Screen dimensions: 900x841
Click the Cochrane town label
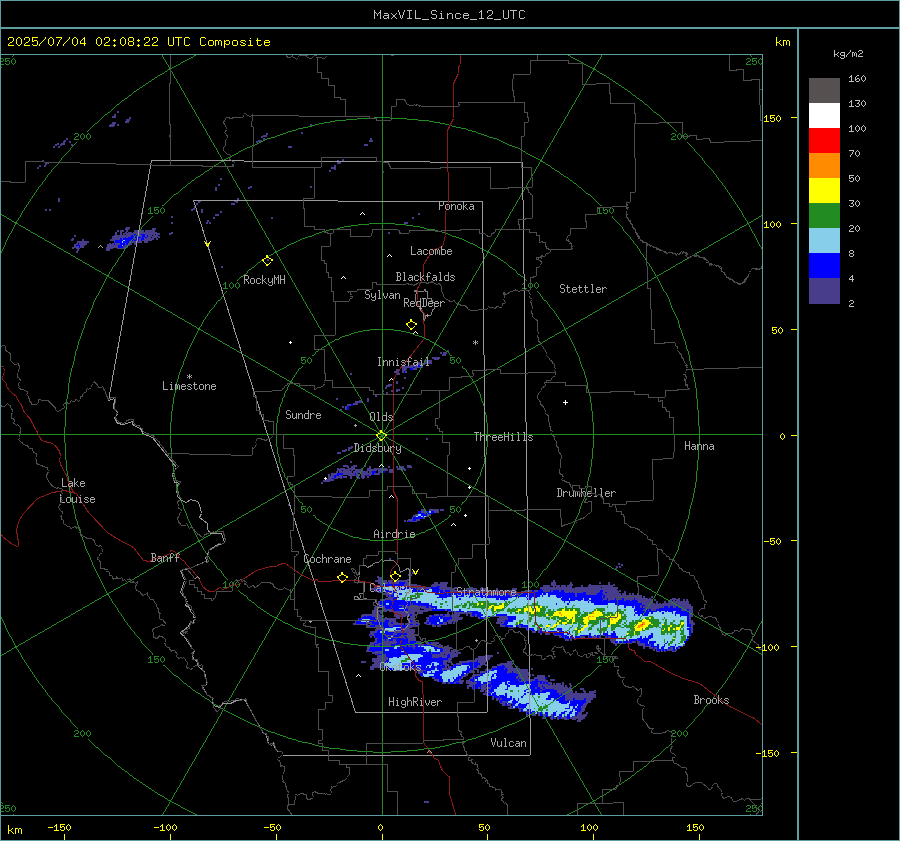pos(327,559)
